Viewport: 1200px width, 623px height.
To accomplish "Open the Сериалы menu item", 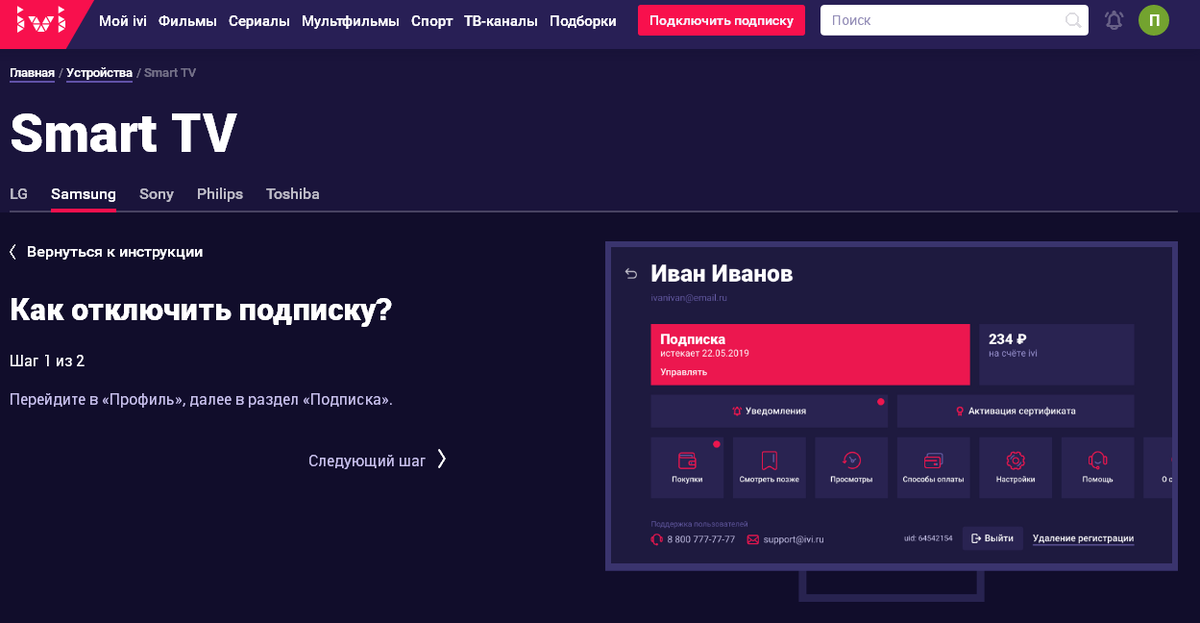I will (x=259, y=21).
